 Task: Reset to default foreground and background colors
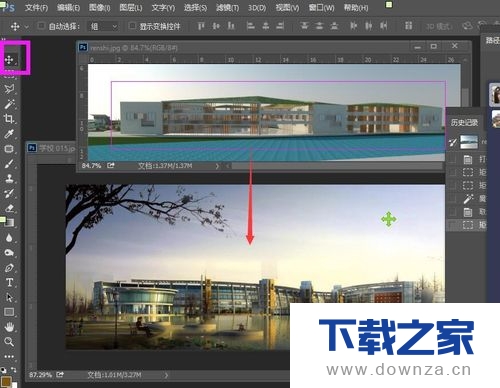(x=3, y=370)
